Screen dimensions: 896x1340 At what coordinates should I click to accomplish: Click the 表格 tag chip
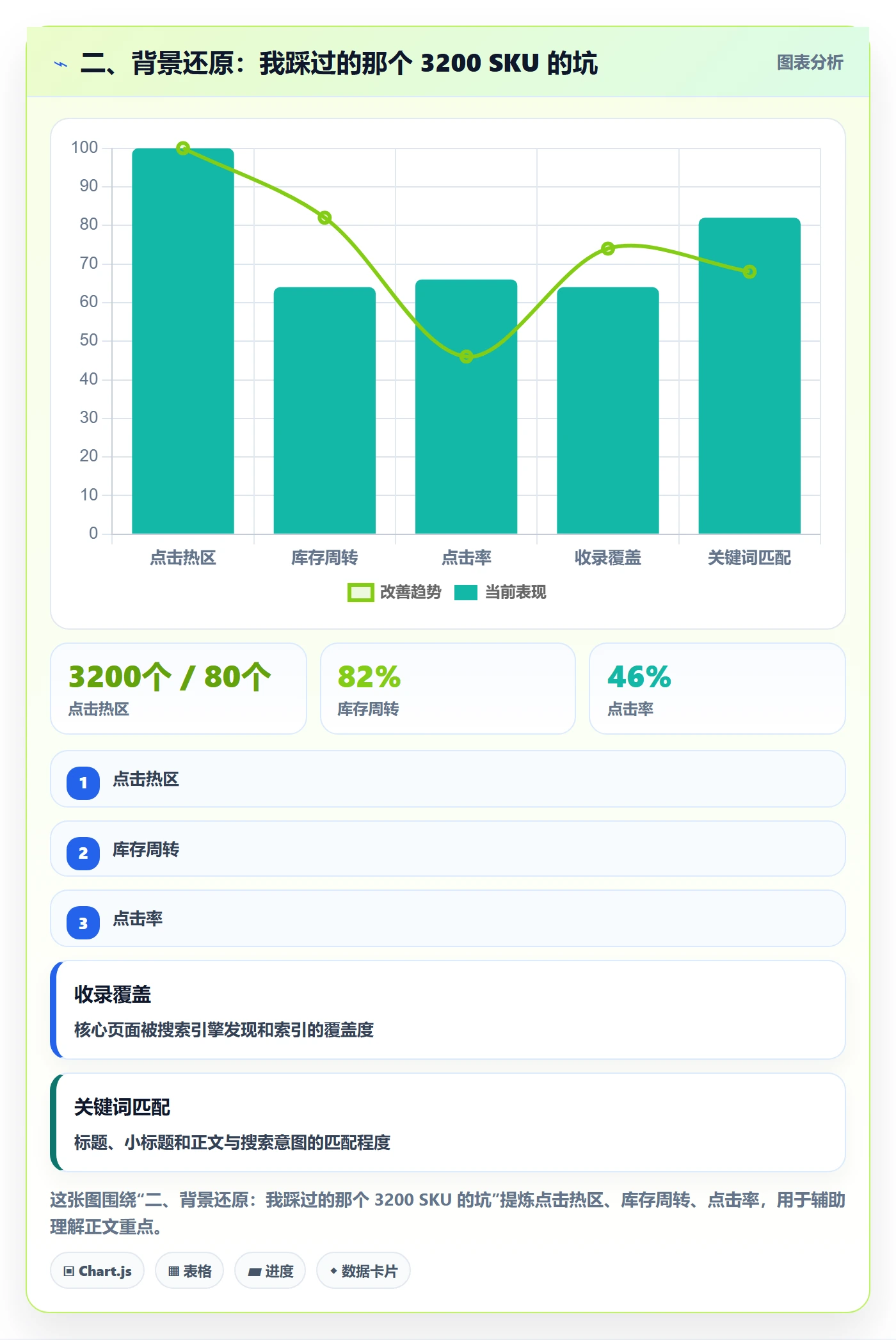click(x=189, y=1271)
